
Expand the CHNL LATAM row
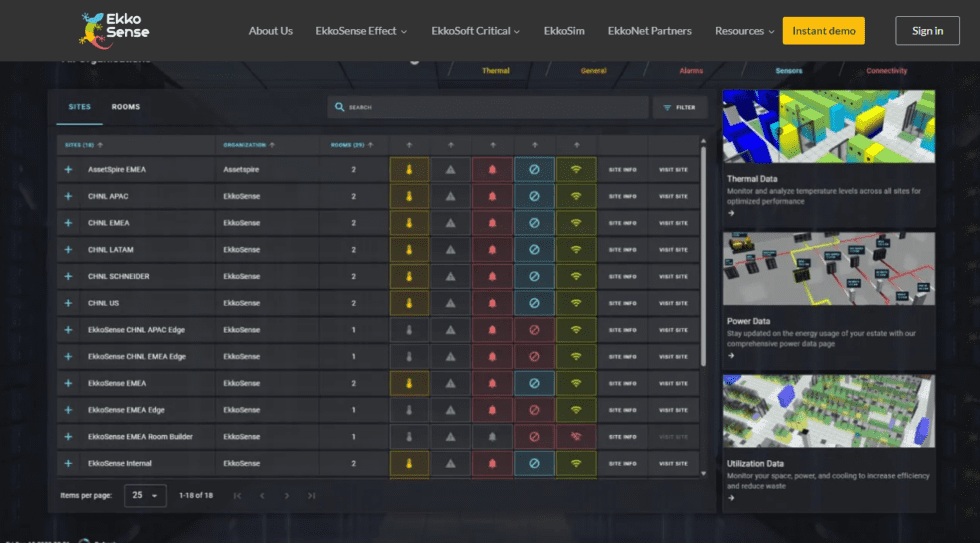68,249
